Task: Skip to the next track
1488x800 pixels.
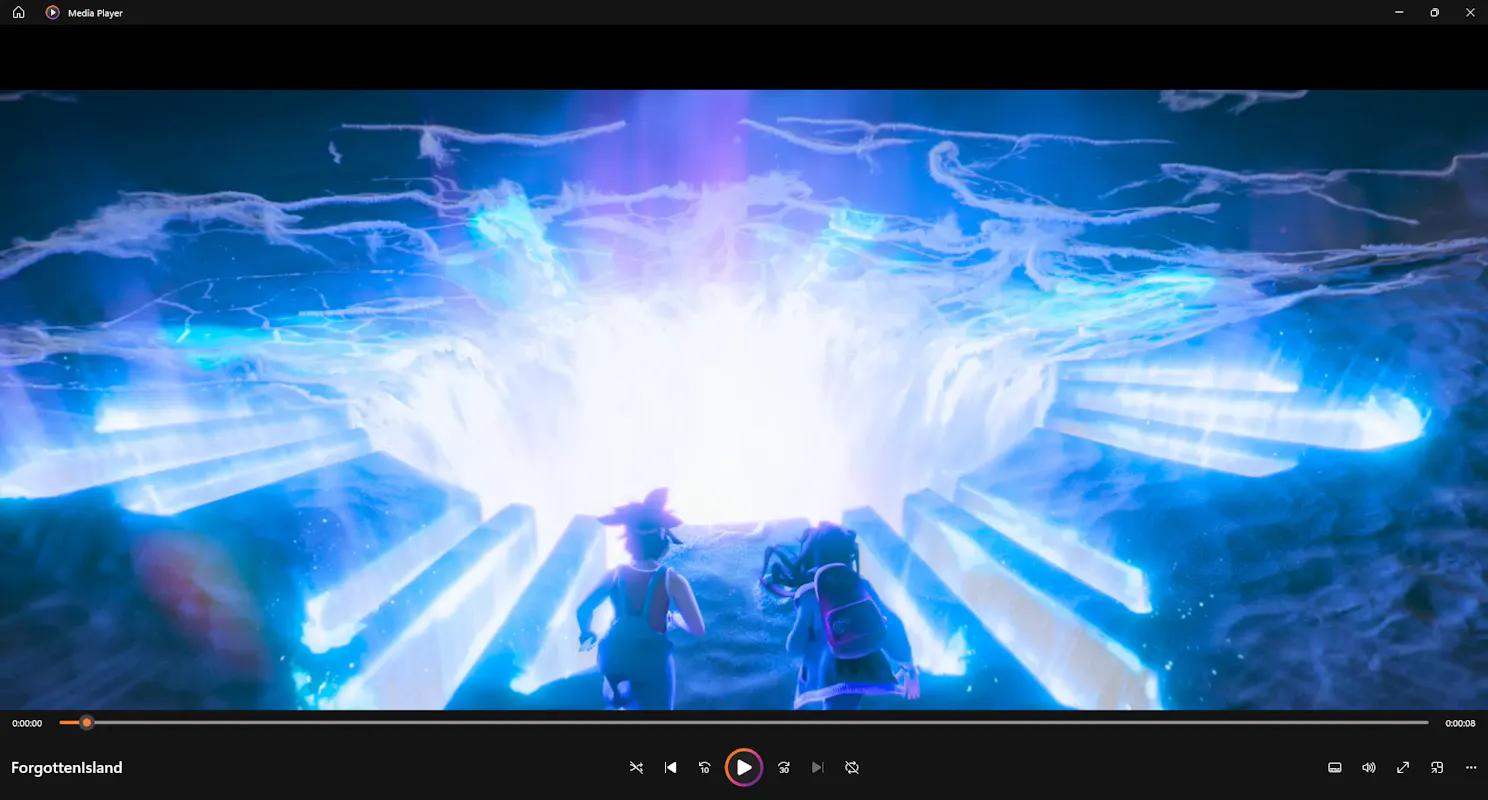Action: (x=818, y=768)
